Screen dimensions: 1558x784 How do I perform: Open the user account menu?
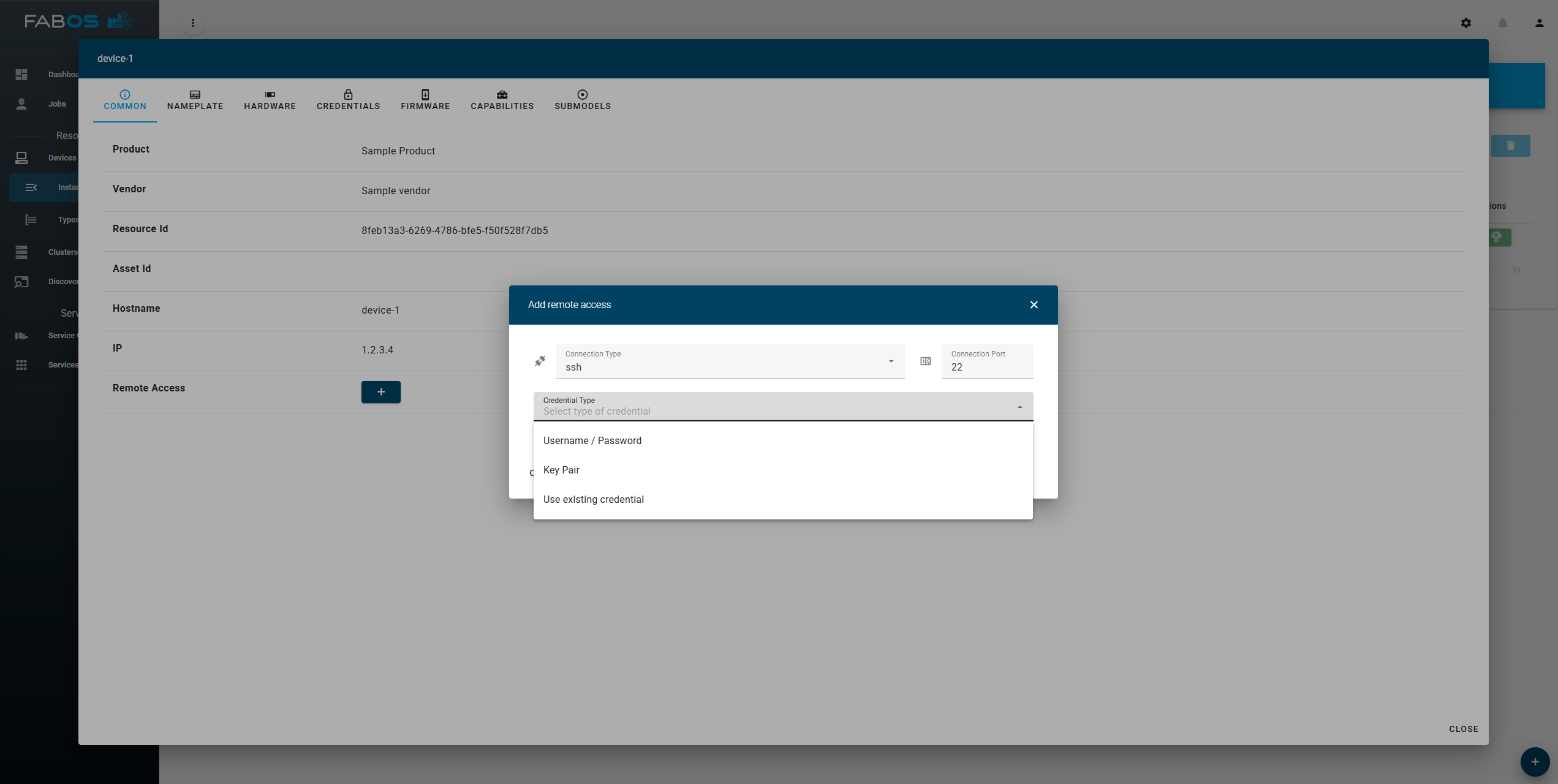tap(1538, 23)
